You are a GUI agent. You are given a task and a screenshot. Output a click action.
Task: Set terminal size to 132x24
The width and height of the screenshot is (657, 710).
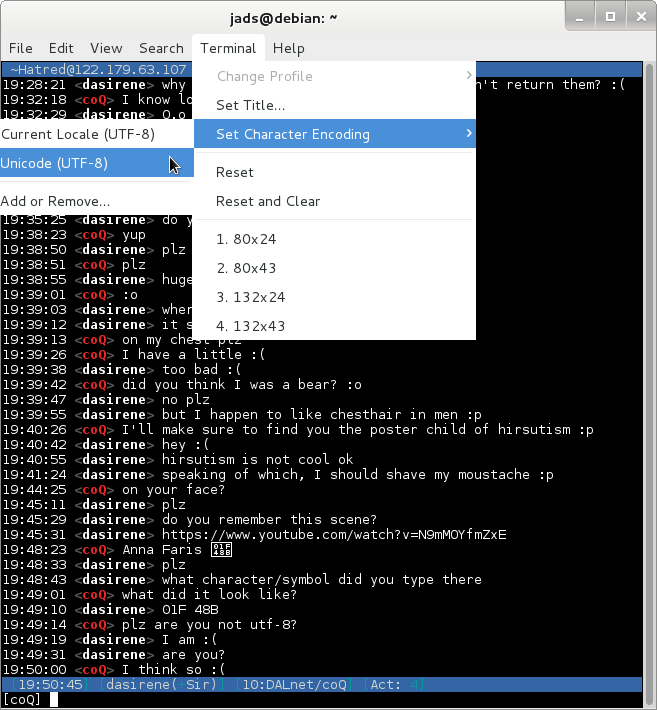[335, 297]
